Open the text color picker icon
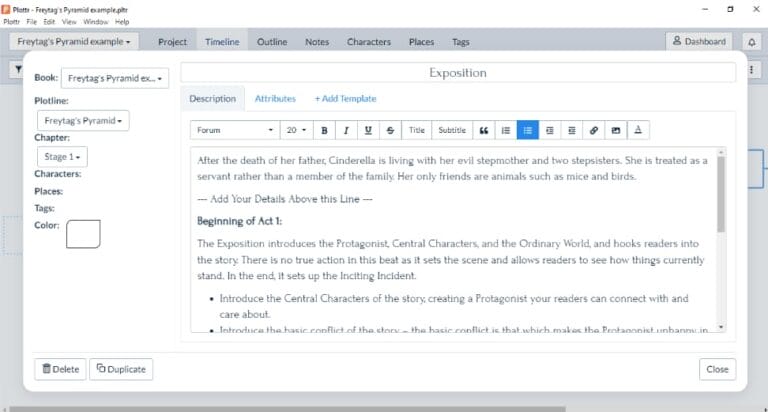This screenshot has width=768, height=412. coord(638,130)
